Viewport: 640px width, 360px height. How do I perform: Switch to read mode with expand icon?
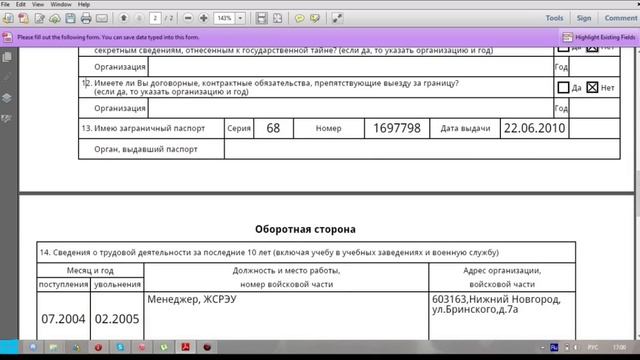pyautogui.click(x=337, y=18)
